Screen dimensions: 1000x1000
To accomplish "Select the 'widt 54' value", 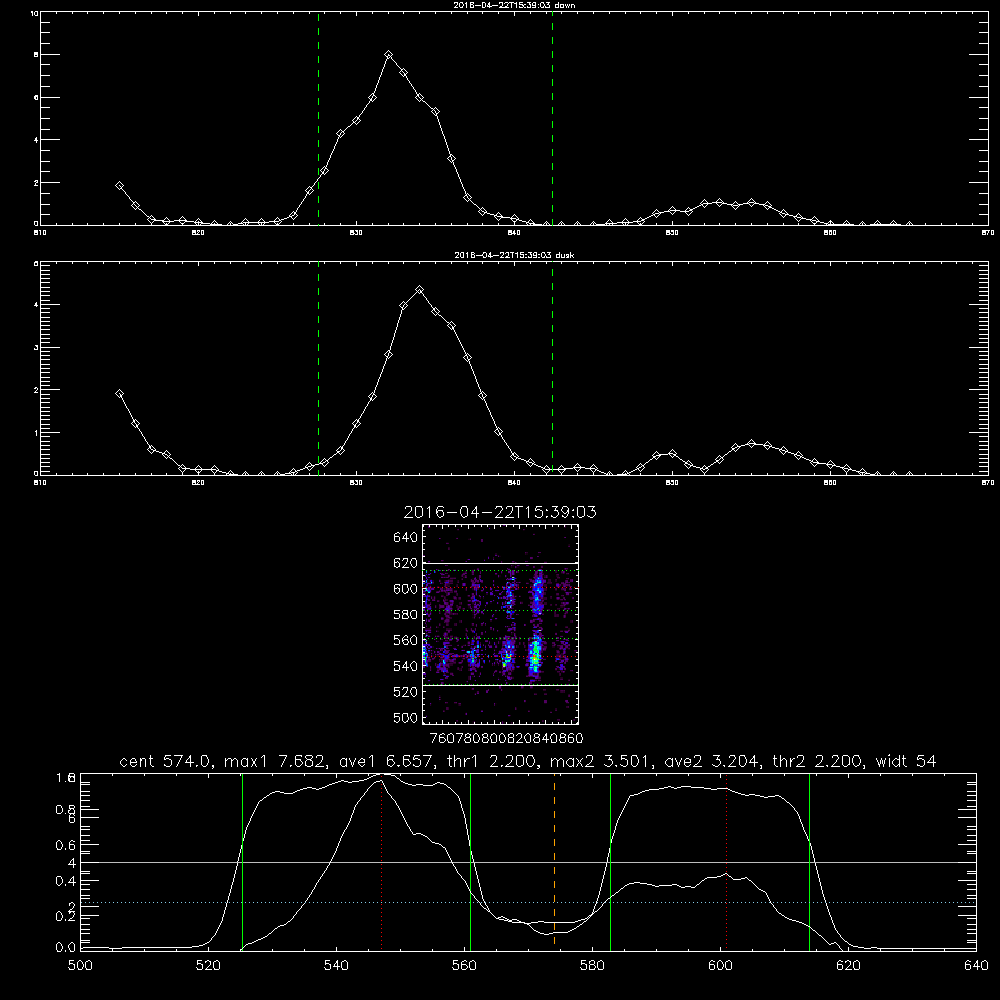I will click(x=906, y=761).
